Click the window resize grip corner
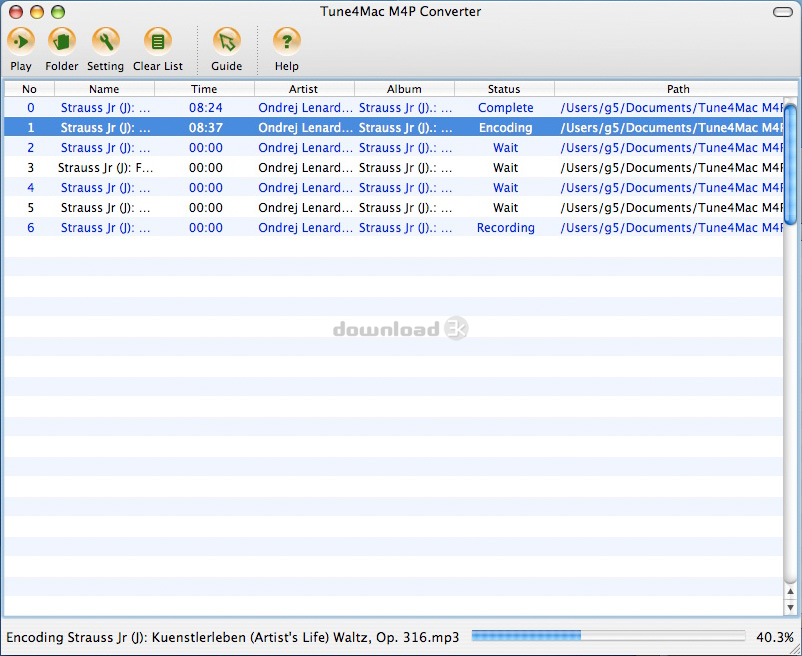802x656 pixels. click(x=794, y=649)
